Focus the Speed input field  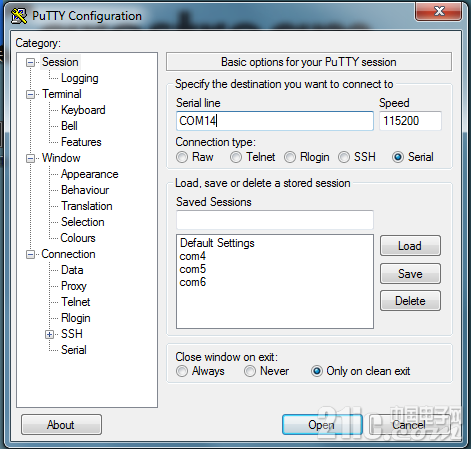[410, 121]
